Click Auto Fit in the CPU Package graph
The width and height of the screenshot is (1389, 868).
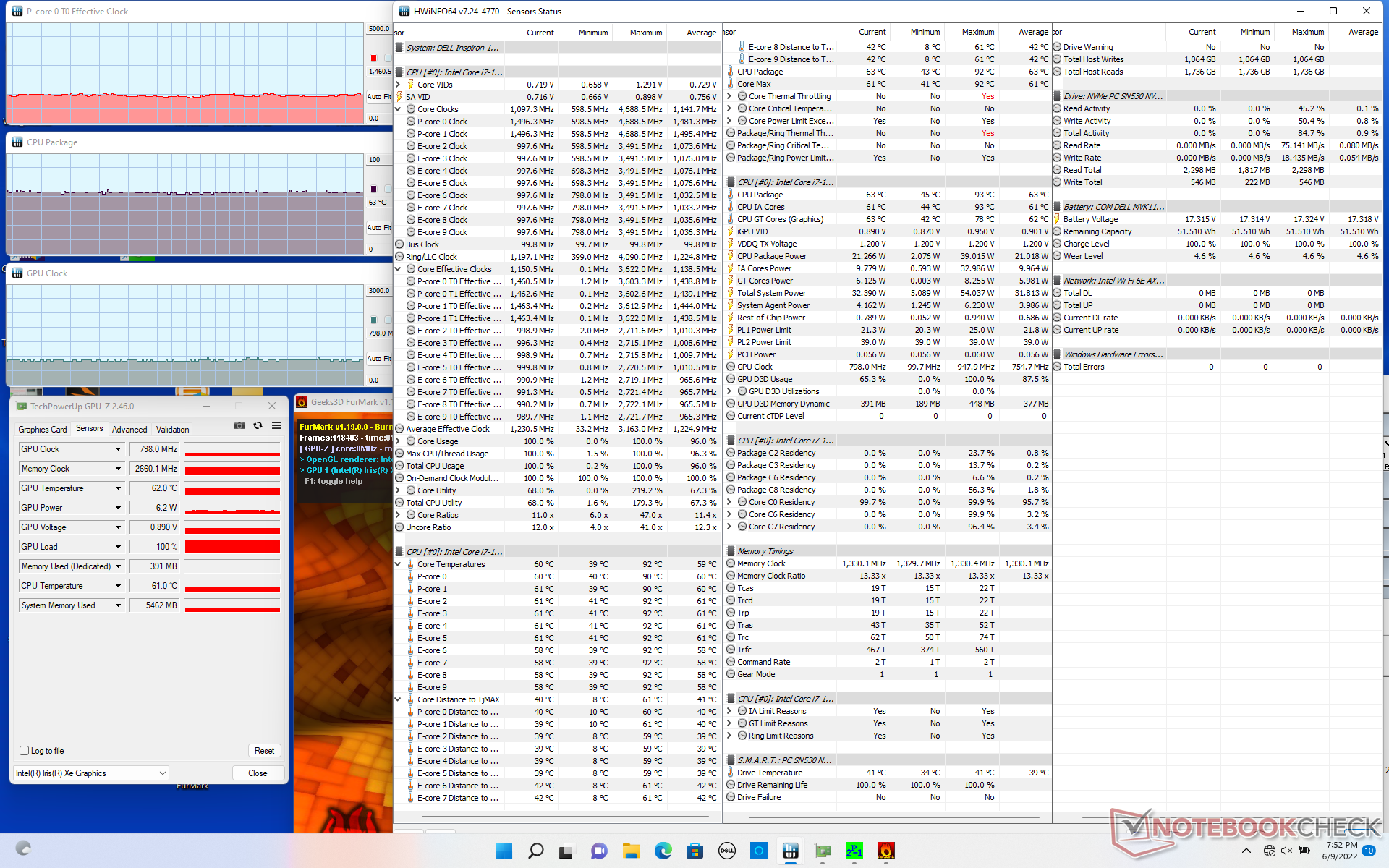378,227
